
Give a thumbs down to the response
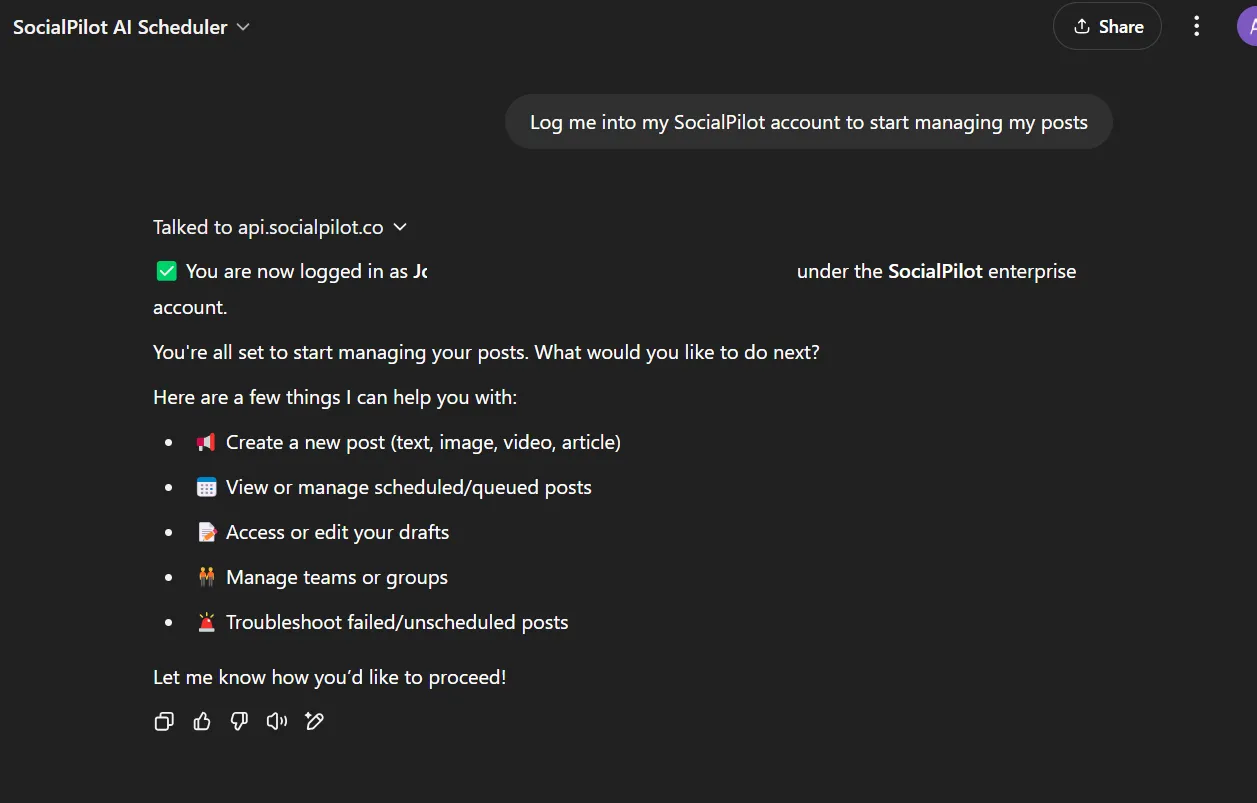(x=239, y=721)
